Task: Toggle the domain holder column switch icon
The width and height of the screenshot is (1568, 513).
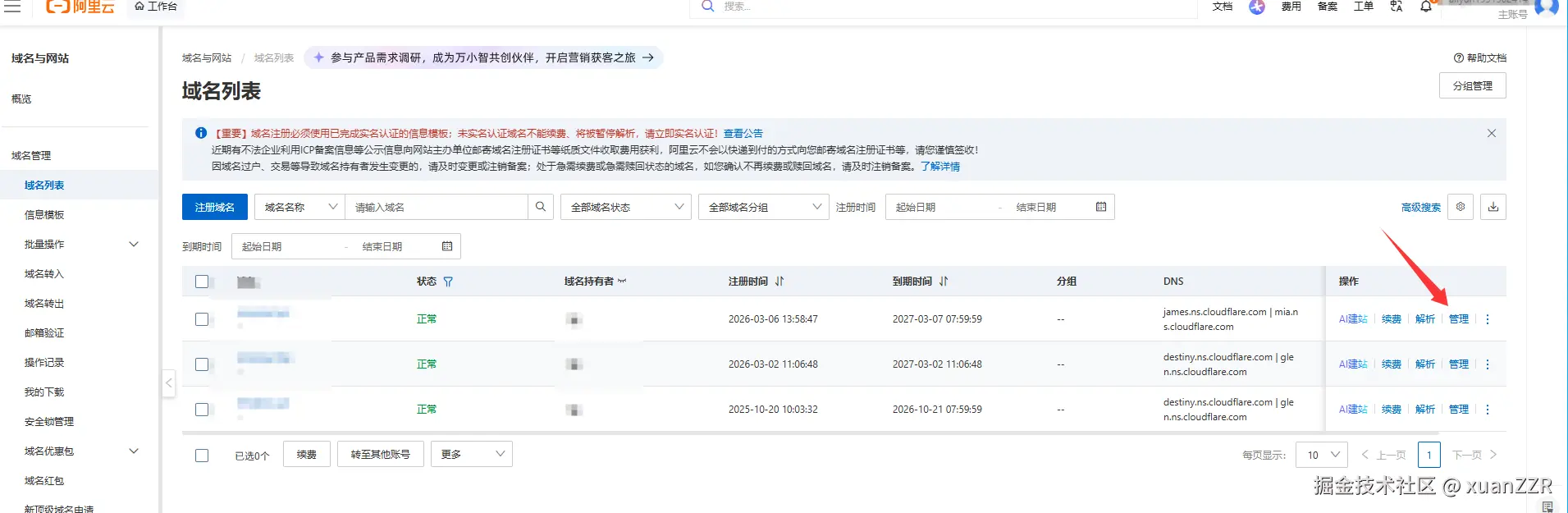Action: (x=622, y=282)
